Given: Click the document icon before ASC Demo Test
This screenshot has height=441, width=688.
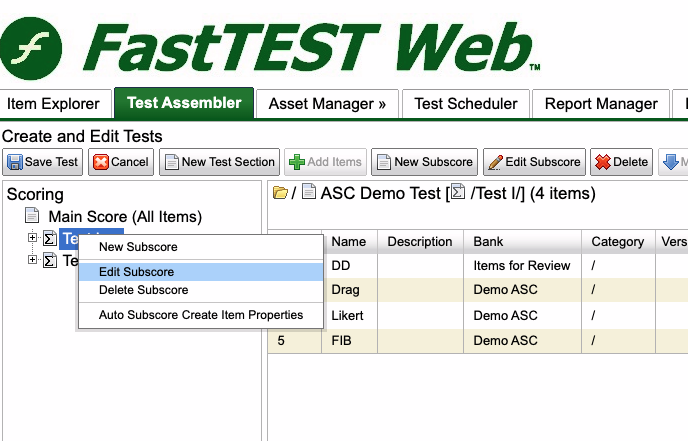Looking at the screenshot, I should (309, 191).
